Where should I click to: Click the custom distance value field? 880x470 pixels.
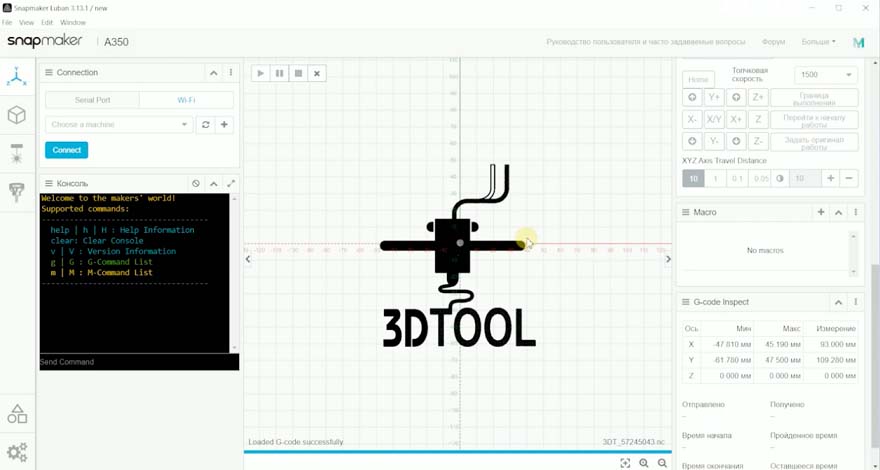pos(805,179)
